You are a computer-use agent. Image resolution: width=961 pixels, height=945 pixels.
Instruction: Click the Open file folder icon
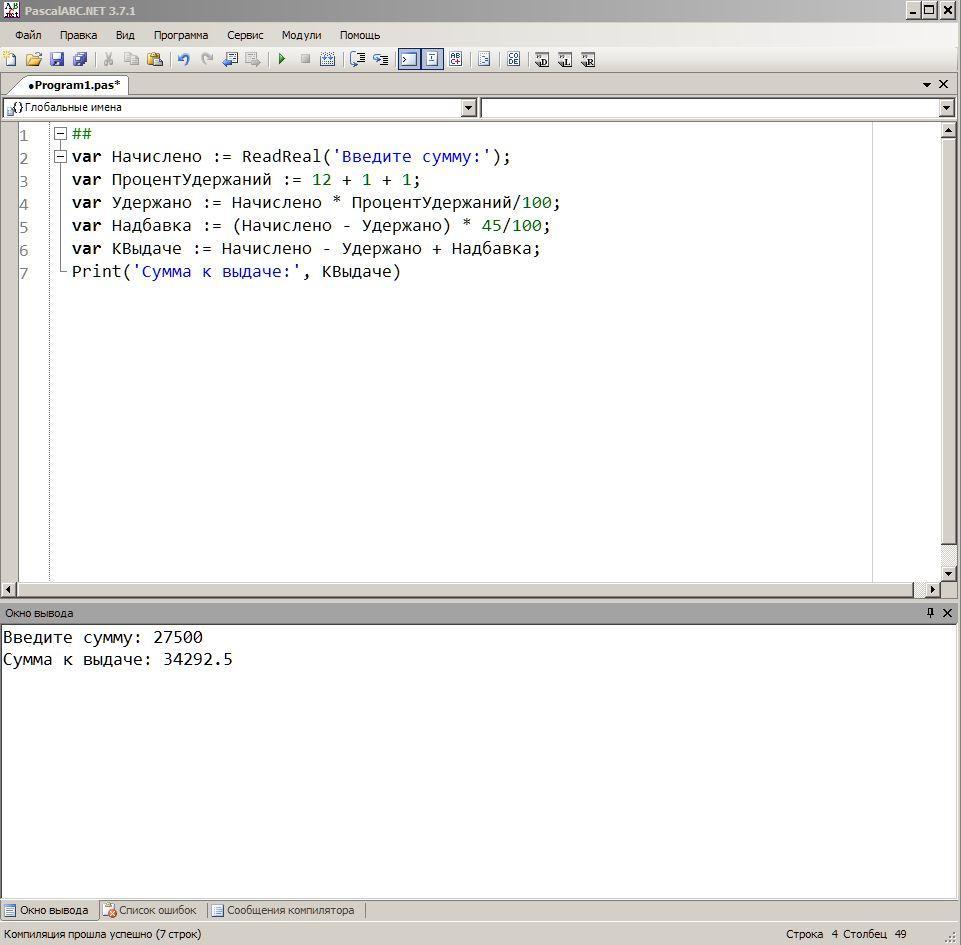coord(34,60)
